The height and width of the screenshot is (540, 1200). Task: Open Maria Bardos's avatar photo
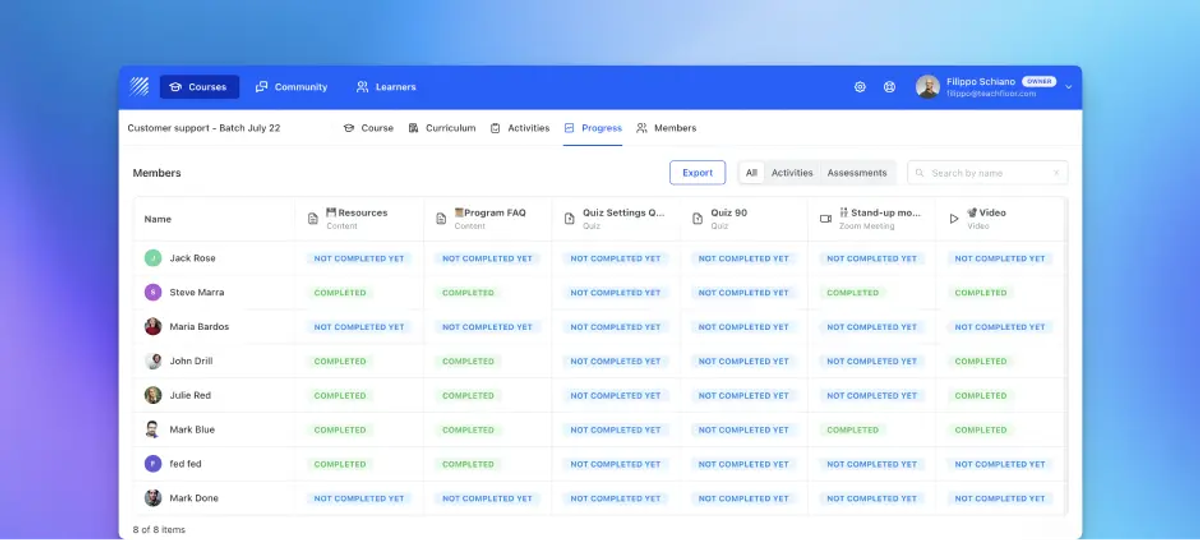point(153,326)
